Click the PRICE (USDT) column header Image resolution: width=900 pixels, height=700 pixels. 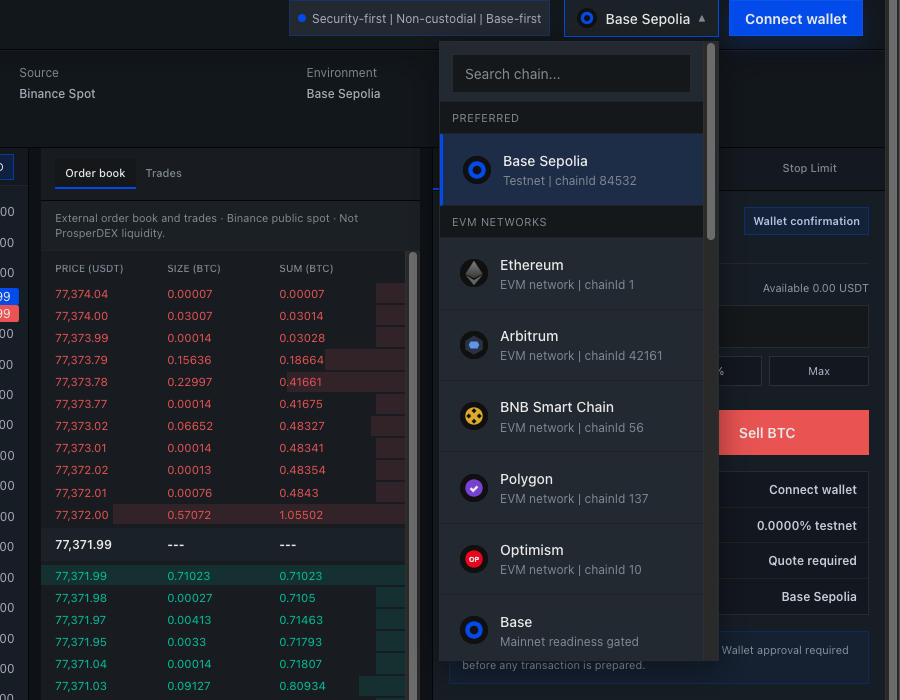(89, 269)
